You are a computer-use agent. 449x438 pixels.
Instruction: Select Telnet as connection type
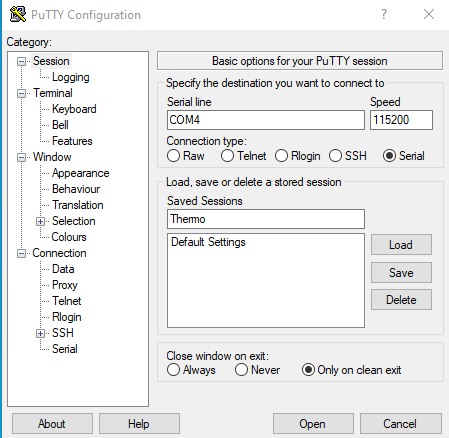pos(227,156)
